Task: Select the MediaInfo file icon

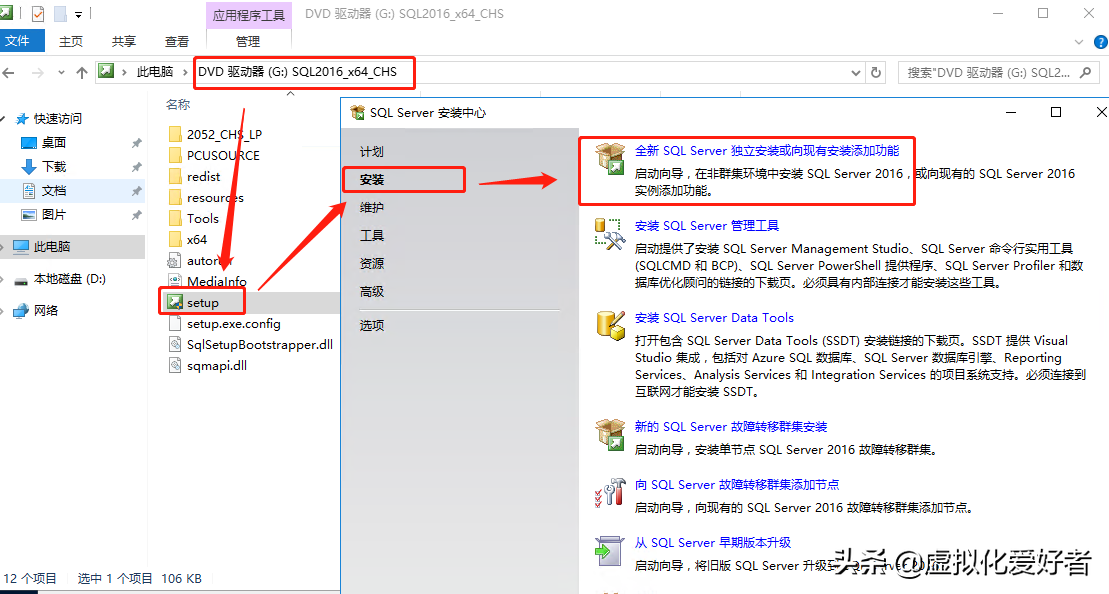Action: pyautogui.click(x=175, y=281)
